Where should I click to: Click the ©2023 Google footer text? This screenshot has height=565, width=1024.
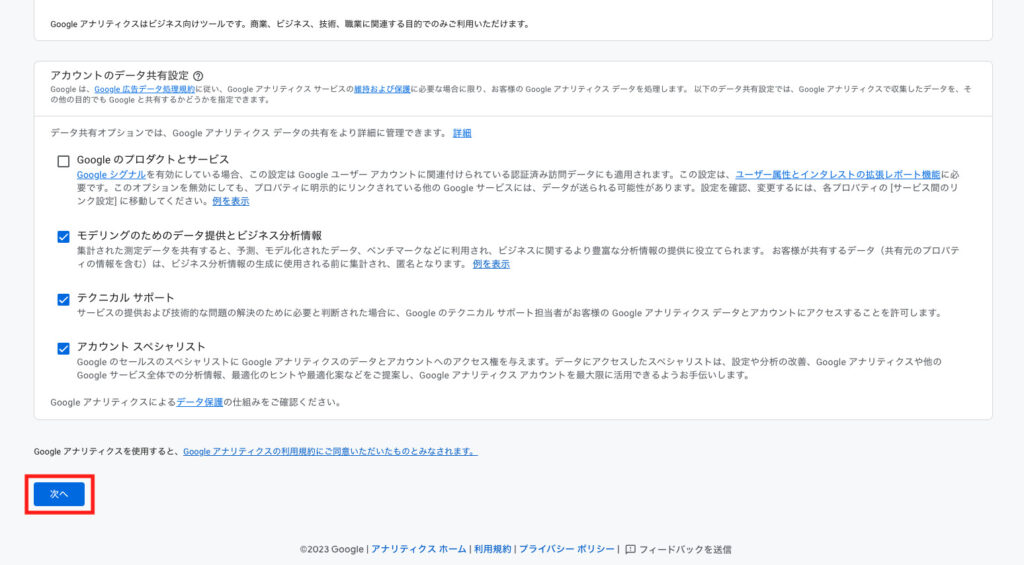coord(332,549)
